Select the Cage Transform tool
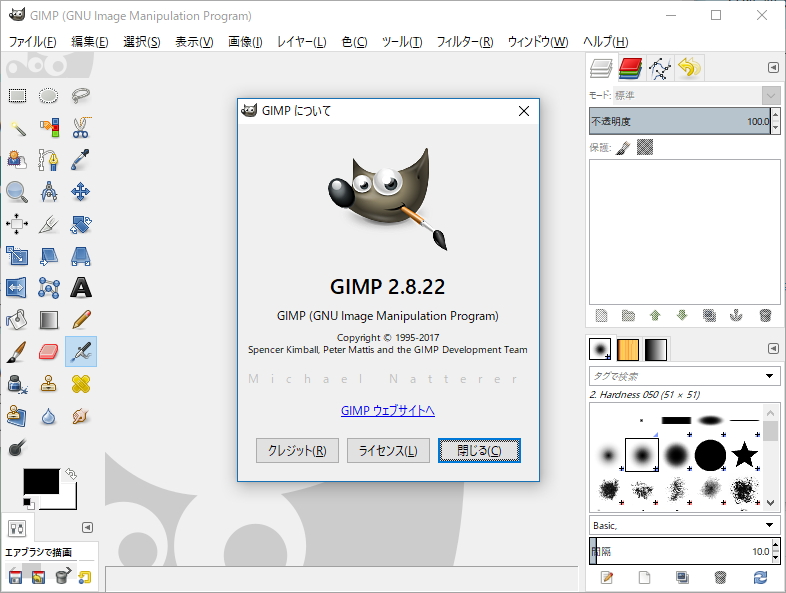The width and height of the screenshot is (786, 593). tap(49, 288)
